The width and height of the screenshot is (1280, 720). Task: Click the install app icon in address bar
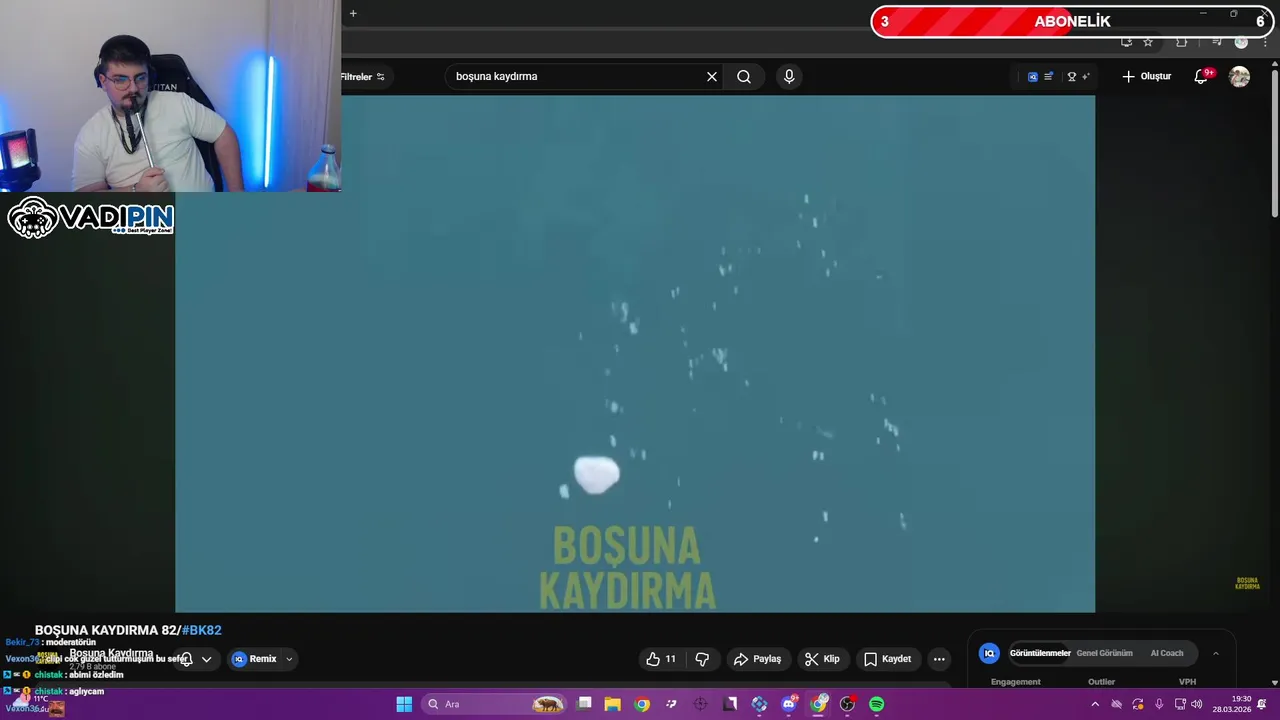1126,42
